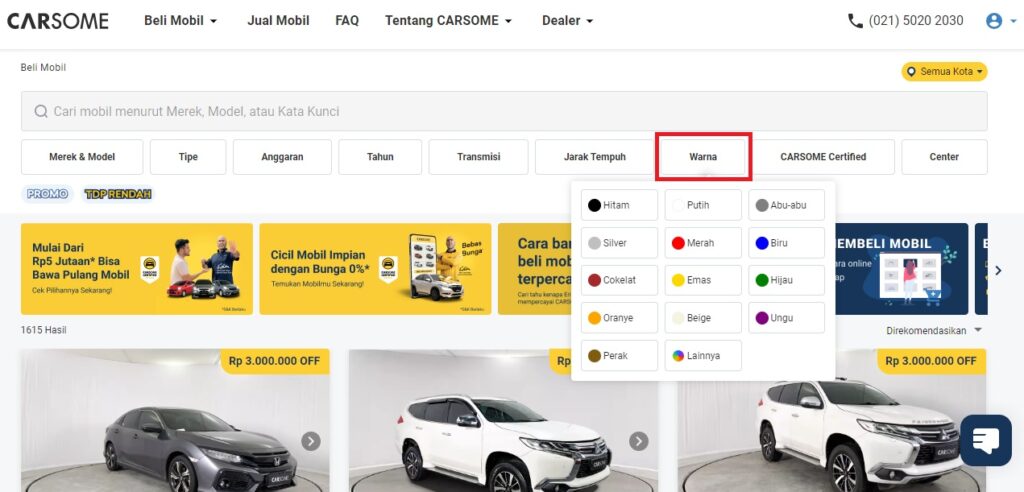Click the 1615 Hasil results count

pos(43,331)
